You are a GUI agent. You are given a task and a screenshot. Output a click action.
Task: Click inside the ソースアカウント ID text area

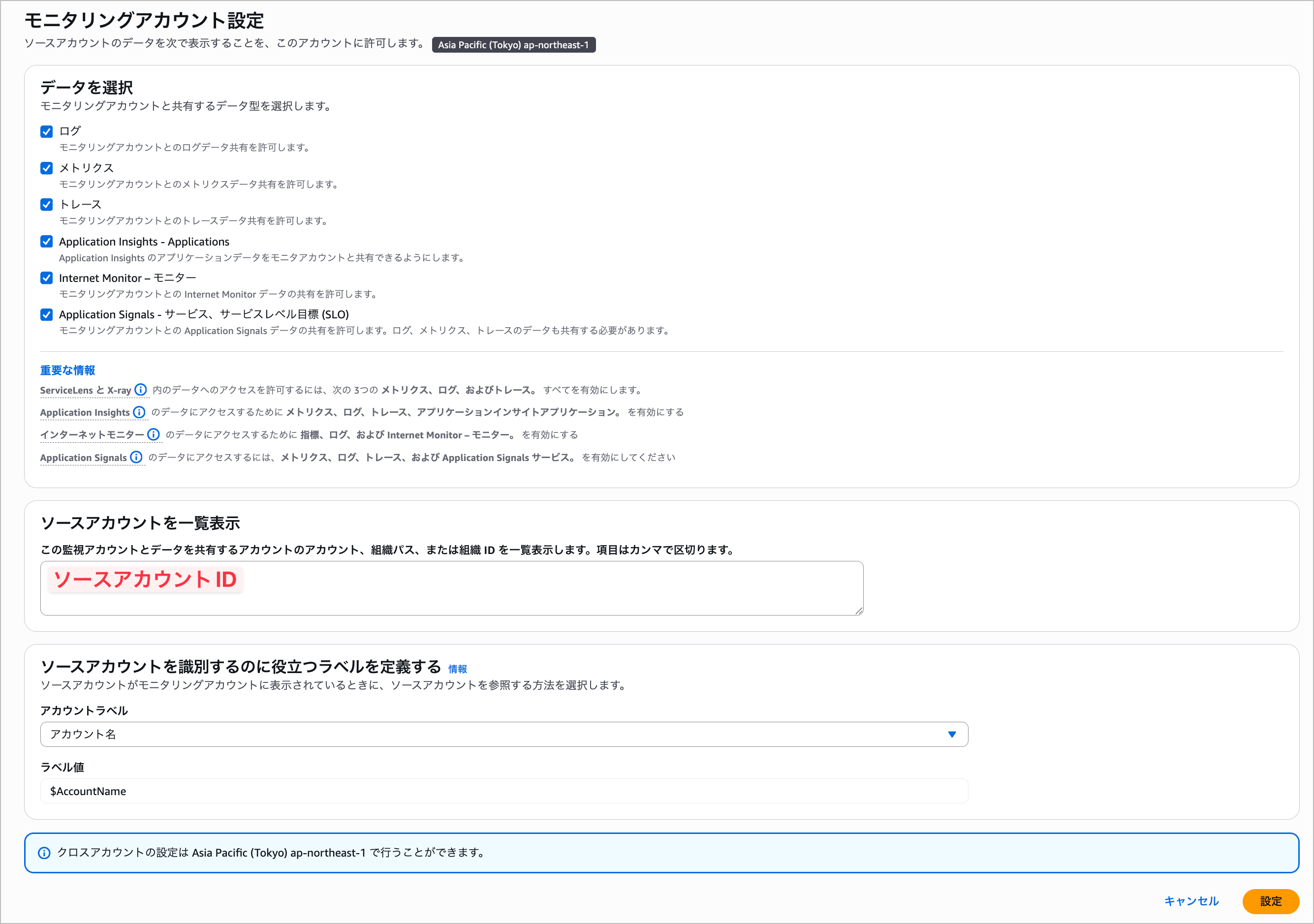click(x=451, y=587)
